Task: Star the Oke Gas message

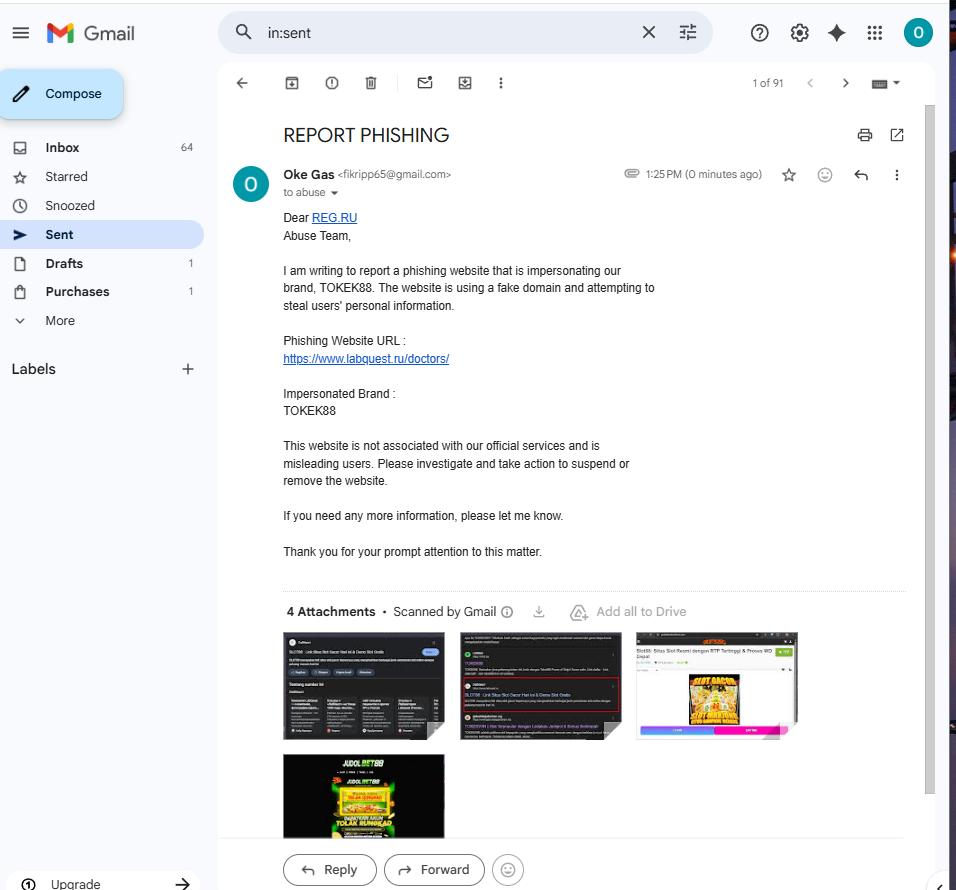Action: 789,176
